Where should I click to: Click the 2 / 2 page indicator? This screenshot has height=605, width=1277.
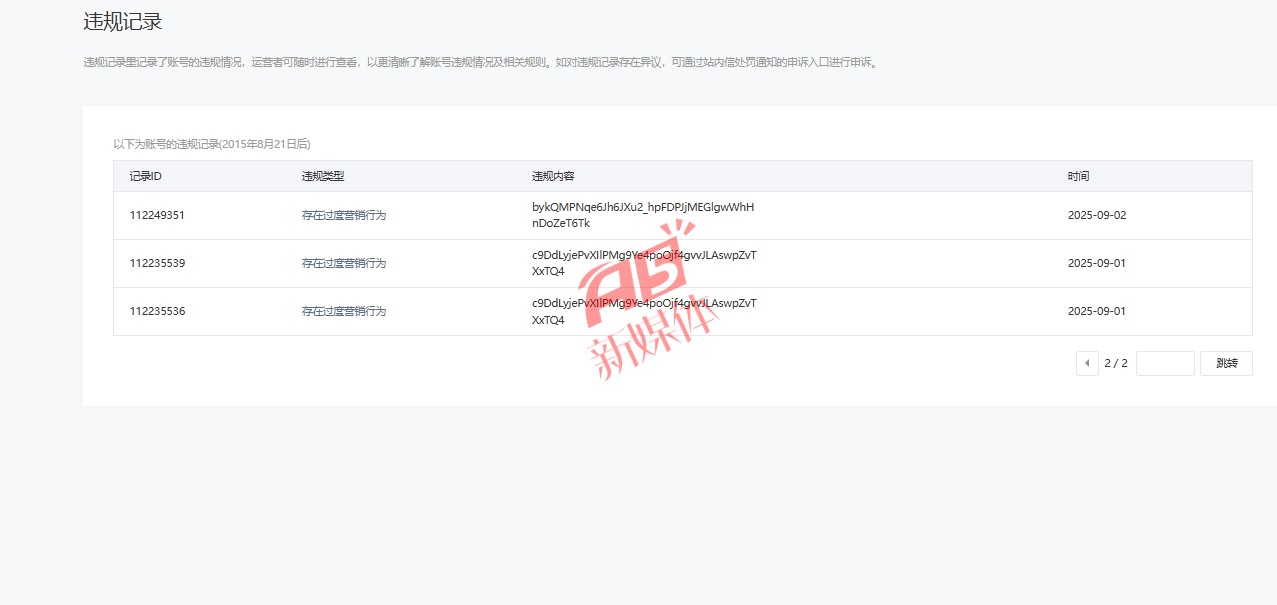click(1116, 364)
